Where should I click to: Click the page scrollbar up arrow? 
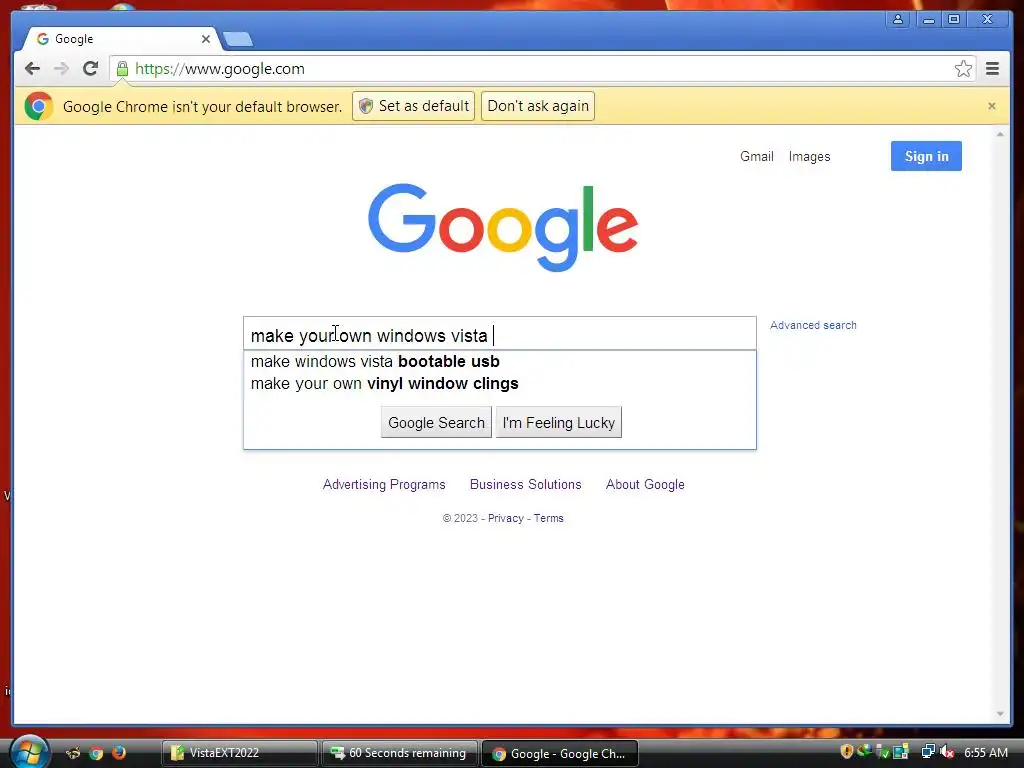(x=1000, y=135)
